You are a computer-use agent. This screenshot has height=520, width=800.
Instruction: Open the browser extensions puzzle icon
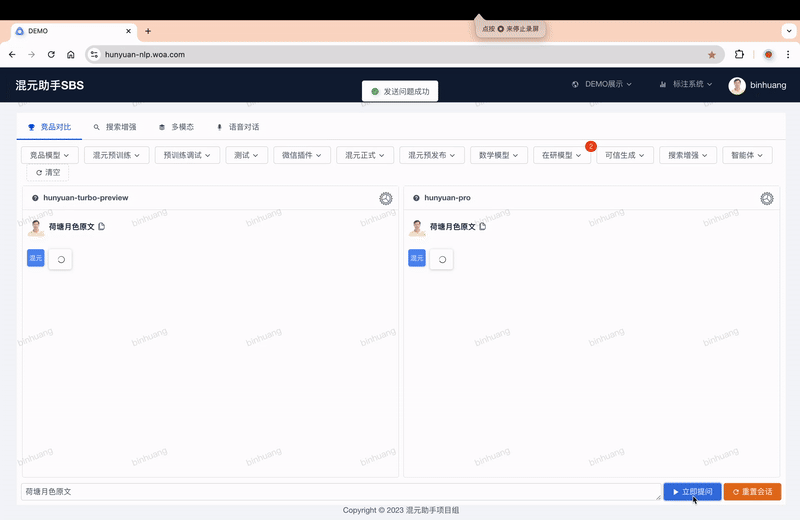[740, 55]
